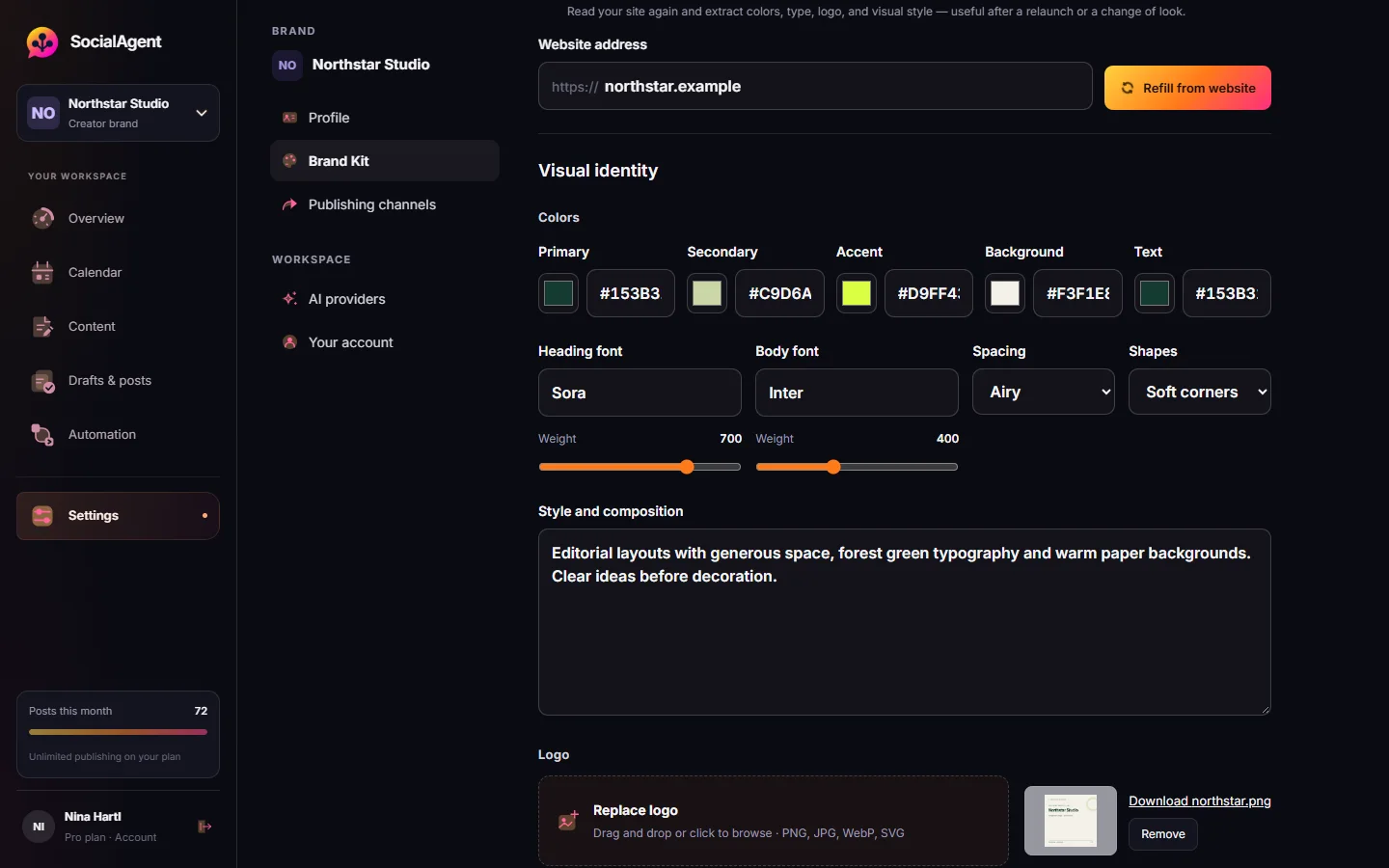This screenshot has height=868, width=1389.
Task: Click the AI providers sparkle icon
Action: pos(289,299)
